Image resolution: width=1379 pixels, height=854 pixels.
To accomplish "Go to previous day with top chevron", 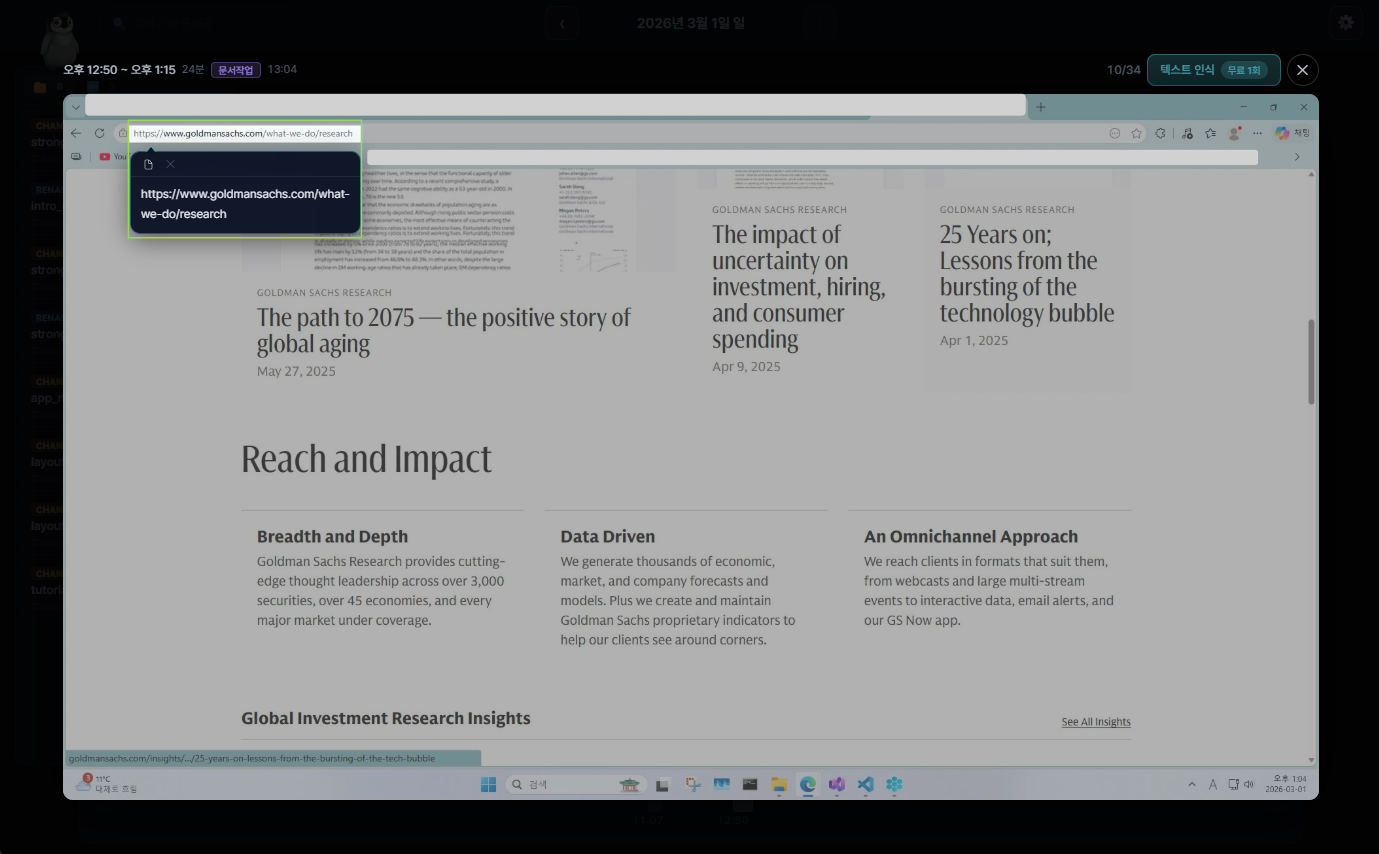I will tap(562, 23).
